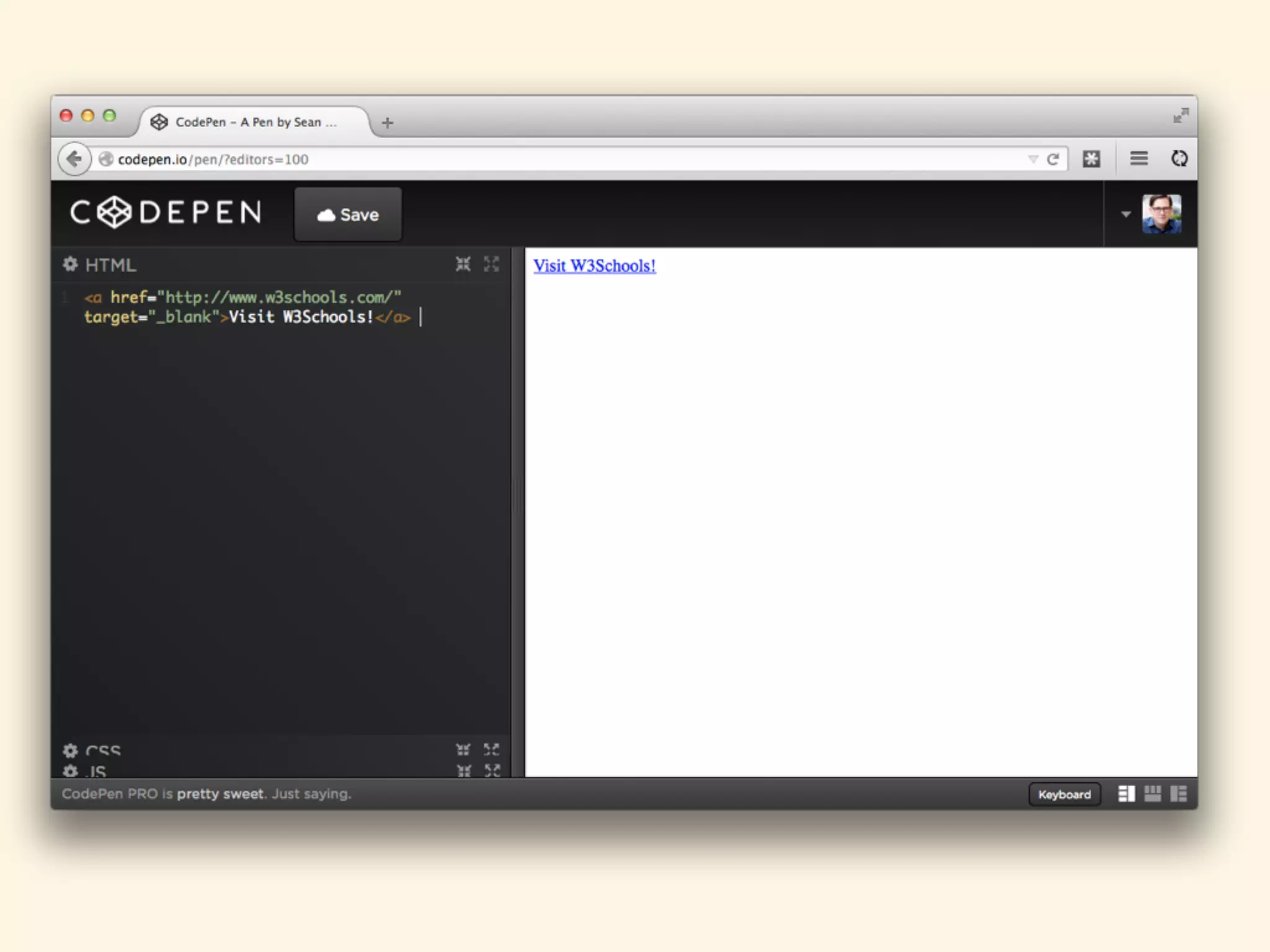
Task: Click the CSS panel title
Action: [103, 751]
